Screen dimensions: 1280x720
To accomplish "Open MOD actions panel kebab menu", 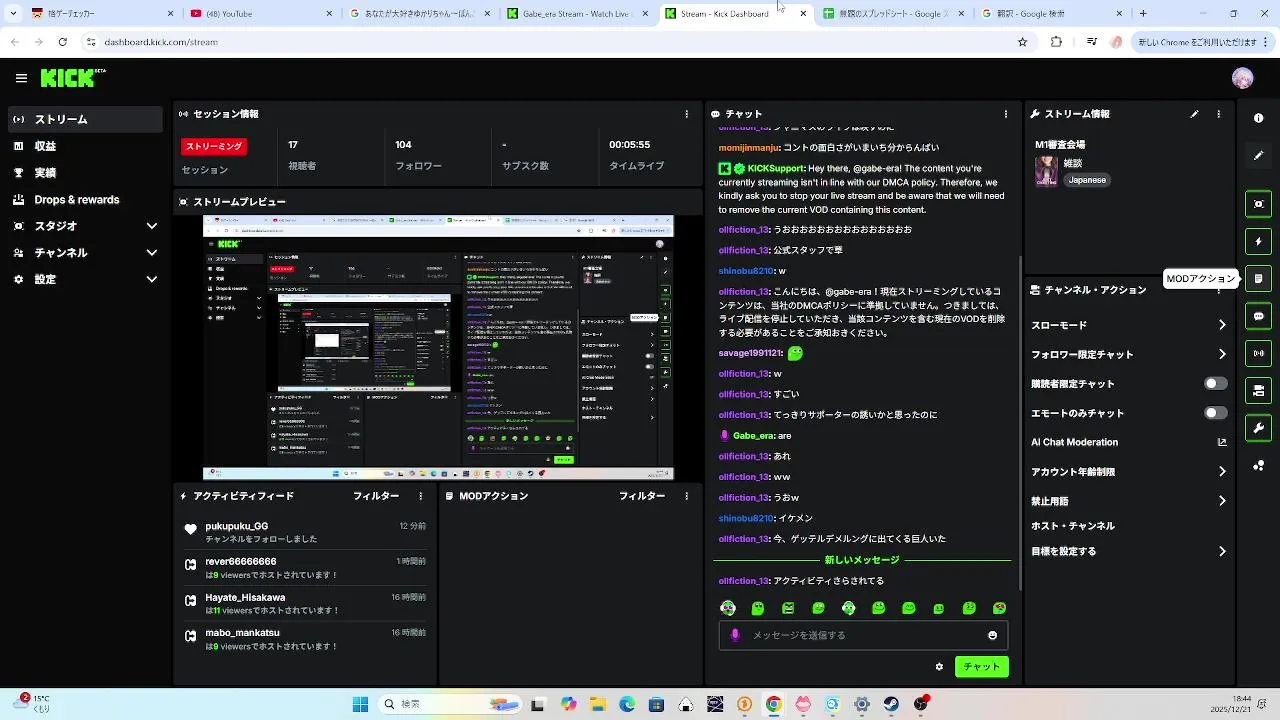I will point(686,496).
